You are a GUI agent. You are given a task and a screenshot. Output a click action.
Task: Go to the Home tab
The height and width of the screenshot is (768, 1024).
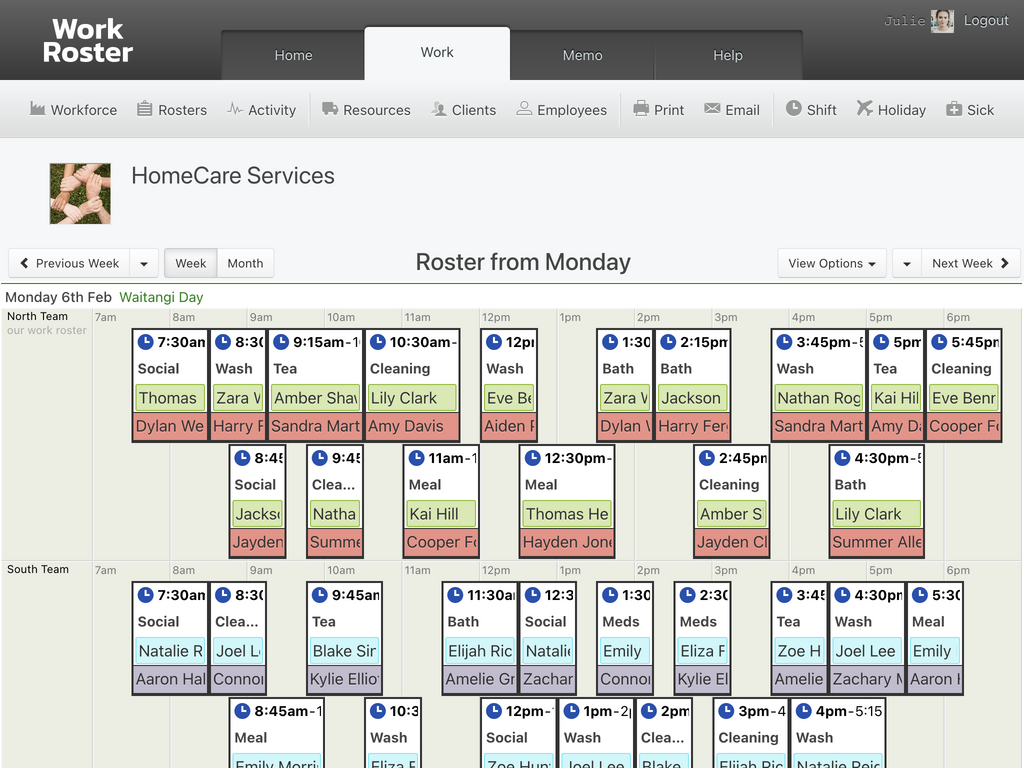click(293, 56)
